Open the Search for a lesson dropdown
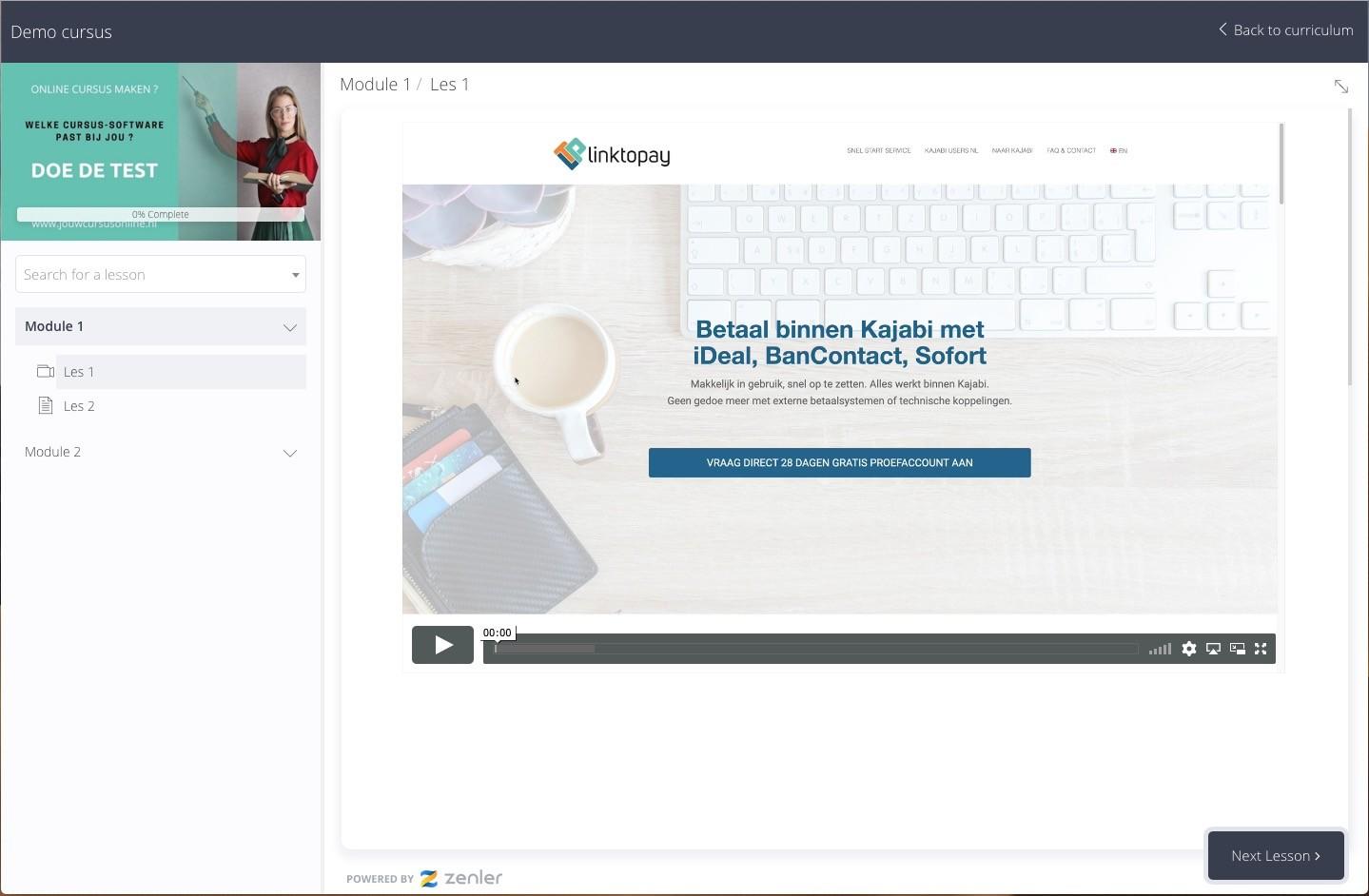The image size is (1369, 896). coord(161,274)
